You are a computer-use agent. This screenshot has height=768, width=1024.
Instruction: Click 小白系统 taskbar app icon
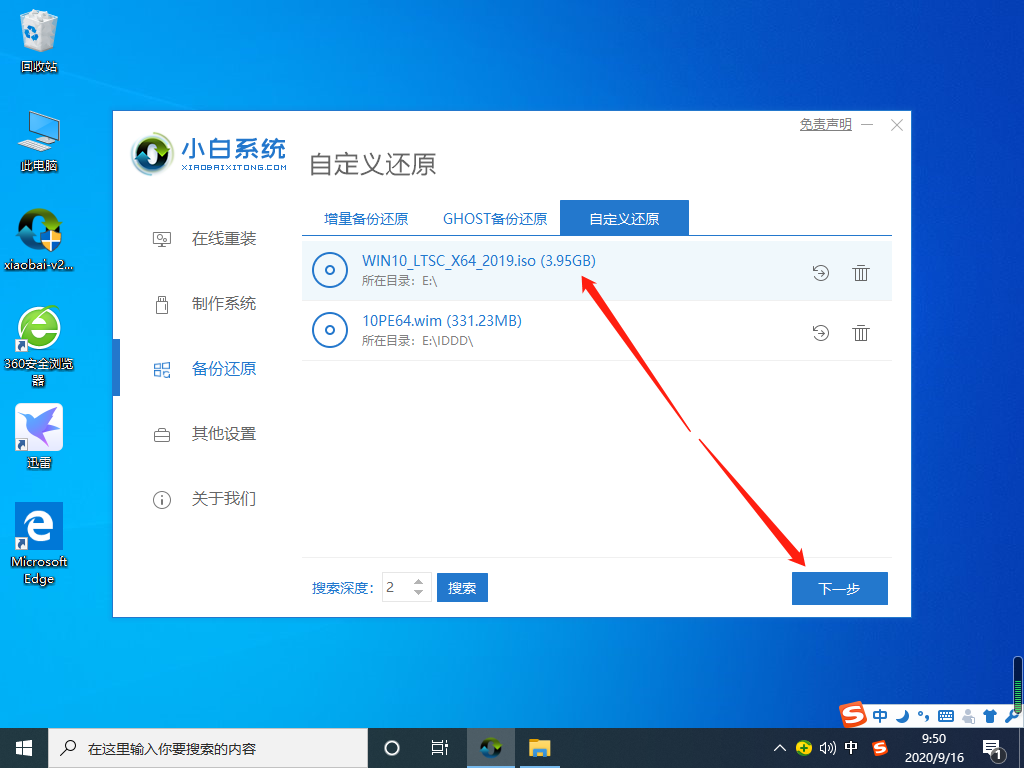coord(490,748)
